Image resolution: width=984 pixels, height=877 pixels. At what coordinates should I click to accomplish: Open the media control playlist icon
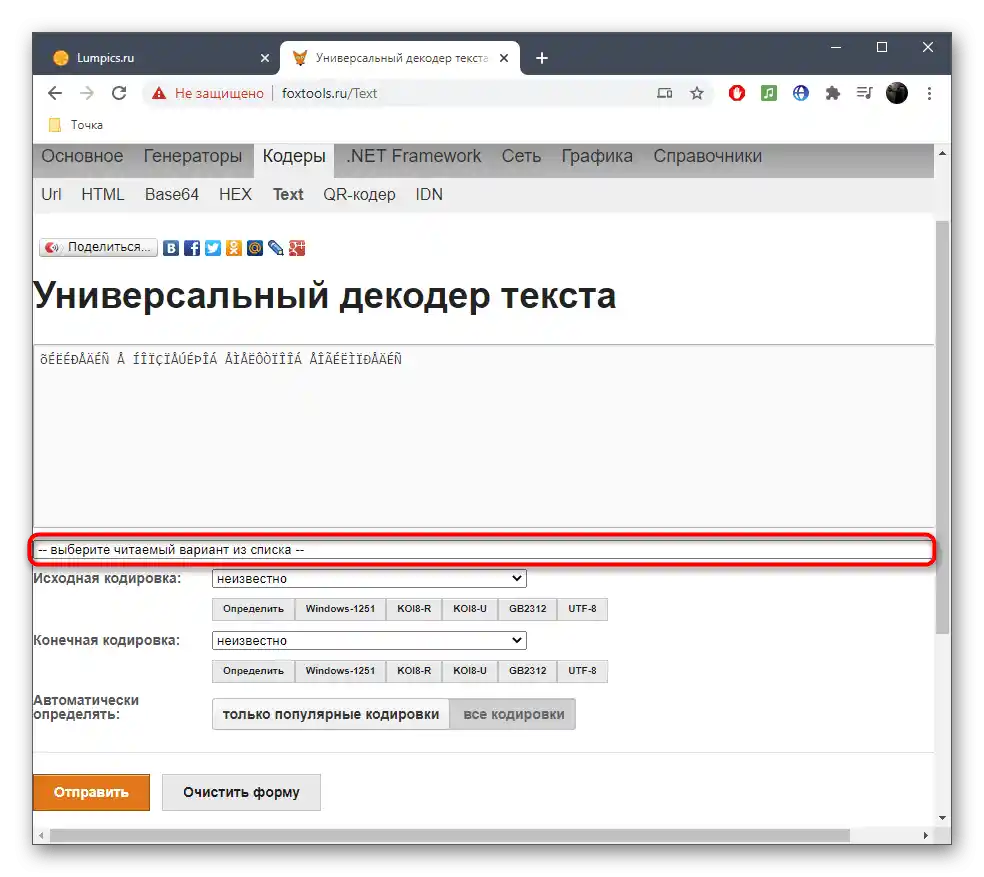pyautogui.click(x=865, y=94)
